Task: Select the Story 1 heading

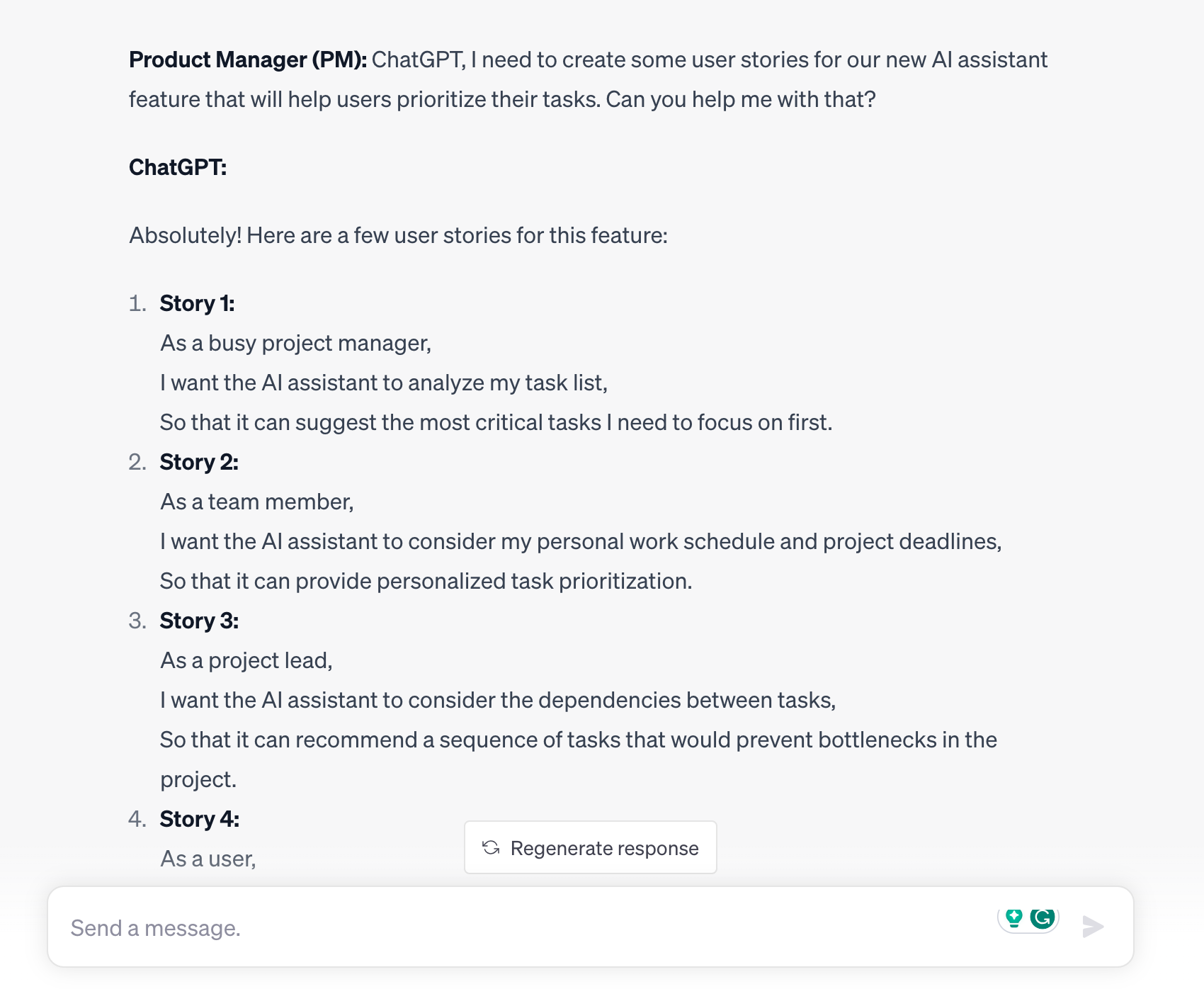Action: click(x=199, y=303)
